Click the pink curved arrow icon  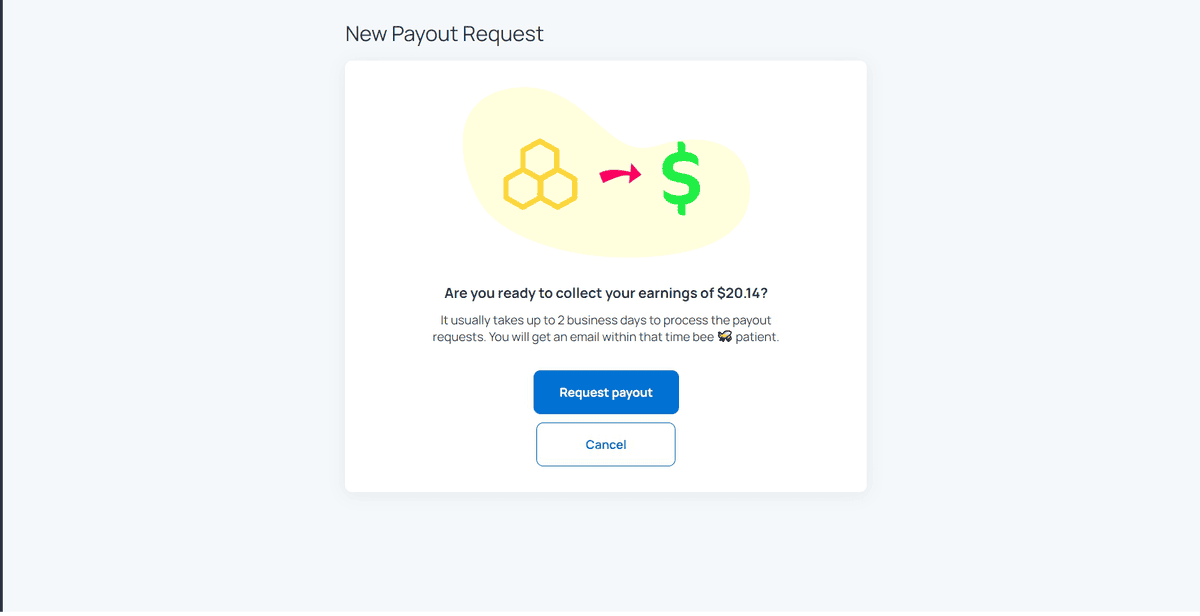pyautogui.click(x=621, y=176)
